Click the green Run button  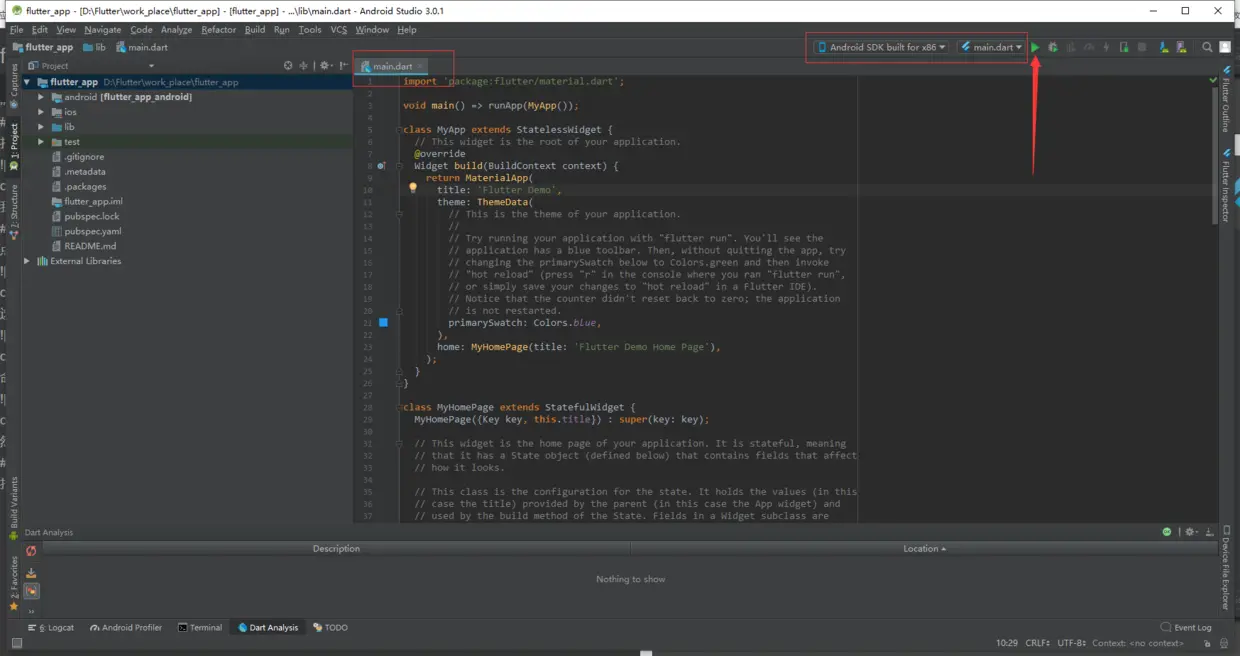[x=1035, y=47]
